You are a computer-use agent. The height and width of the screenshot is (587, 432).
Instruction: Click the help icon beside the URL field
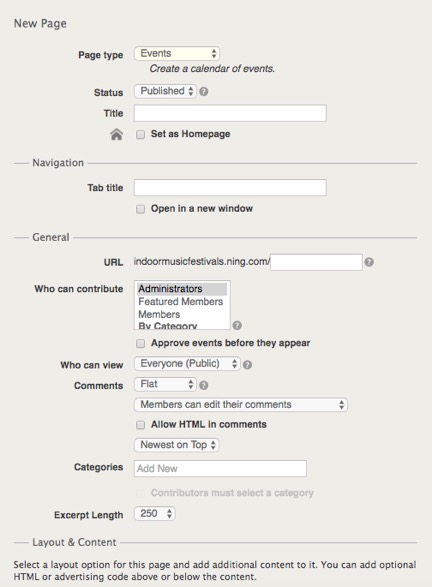tap(369, 262)
